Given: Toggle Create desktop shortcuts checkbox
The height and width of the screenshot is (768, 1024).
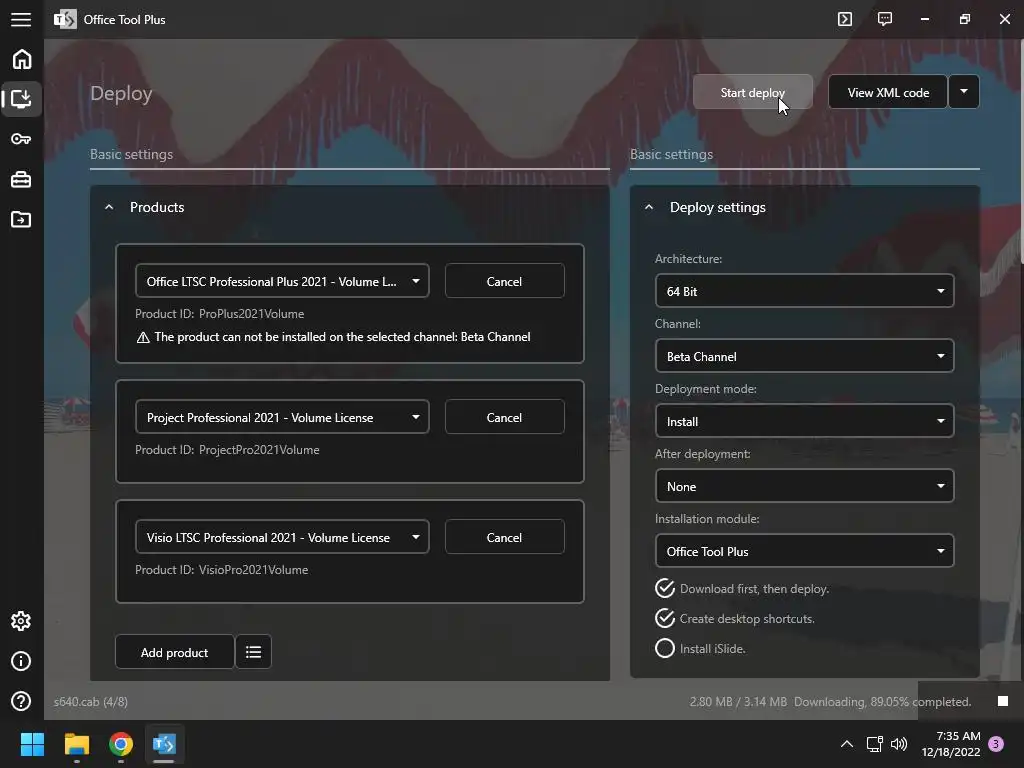Looking at the screenshot, I should 665,618.
